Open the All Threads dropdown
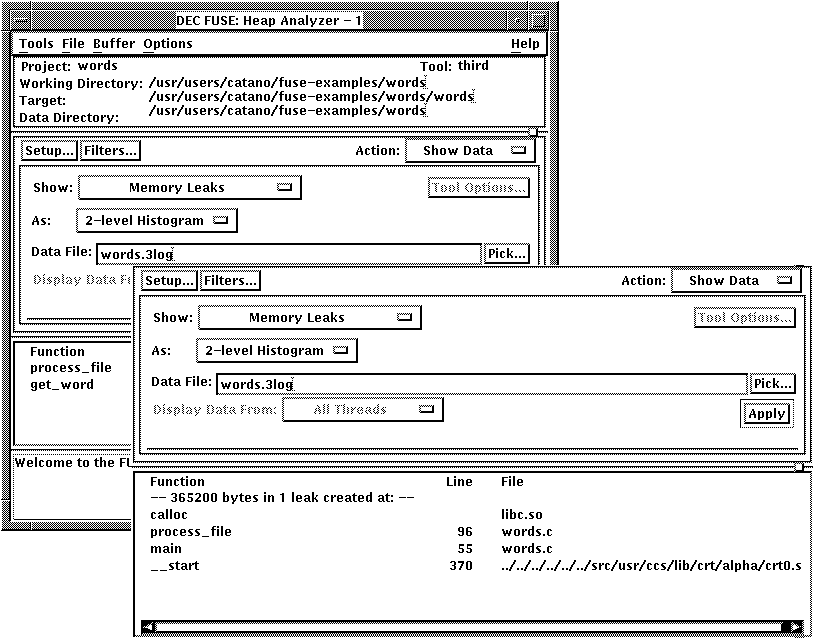This screenshot has width=813, height=638. [362, 410]
